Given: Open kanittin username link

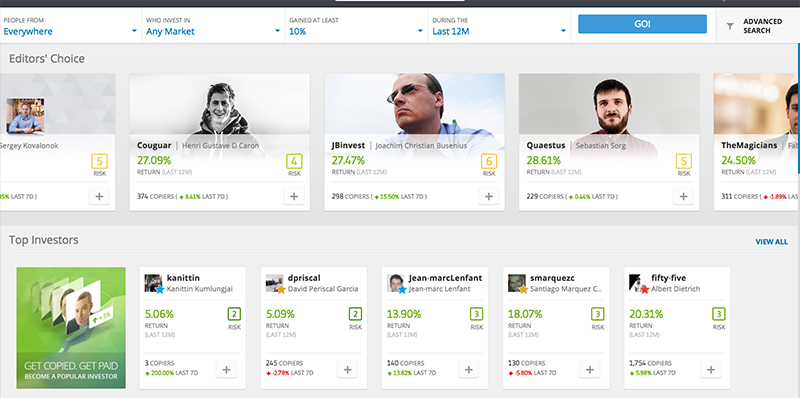Looking at the screenshot, I should tap(183, 278).
